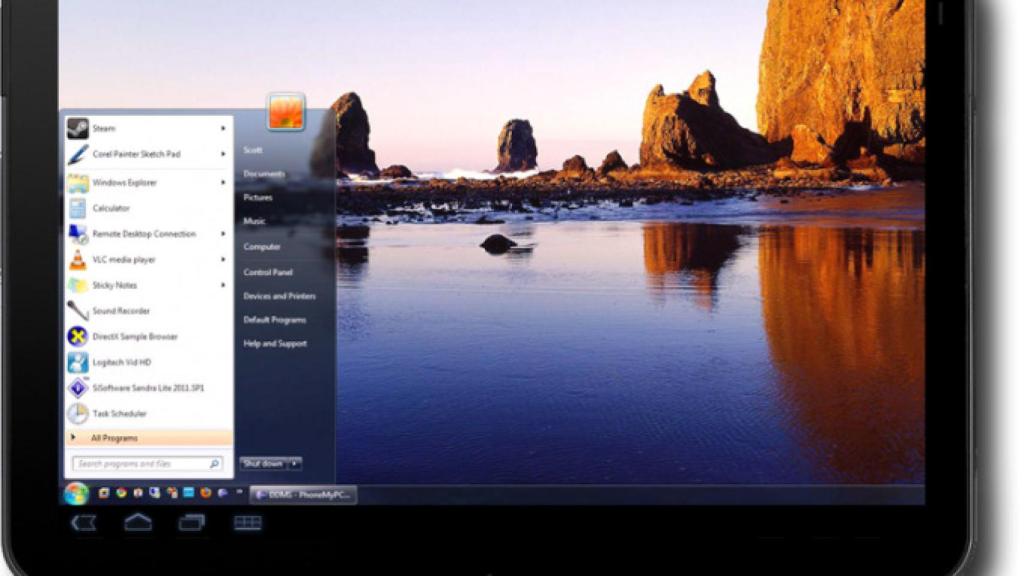1024x576 pixels.
Task: Start the Sound Recorder
Action: coord(121,311)
